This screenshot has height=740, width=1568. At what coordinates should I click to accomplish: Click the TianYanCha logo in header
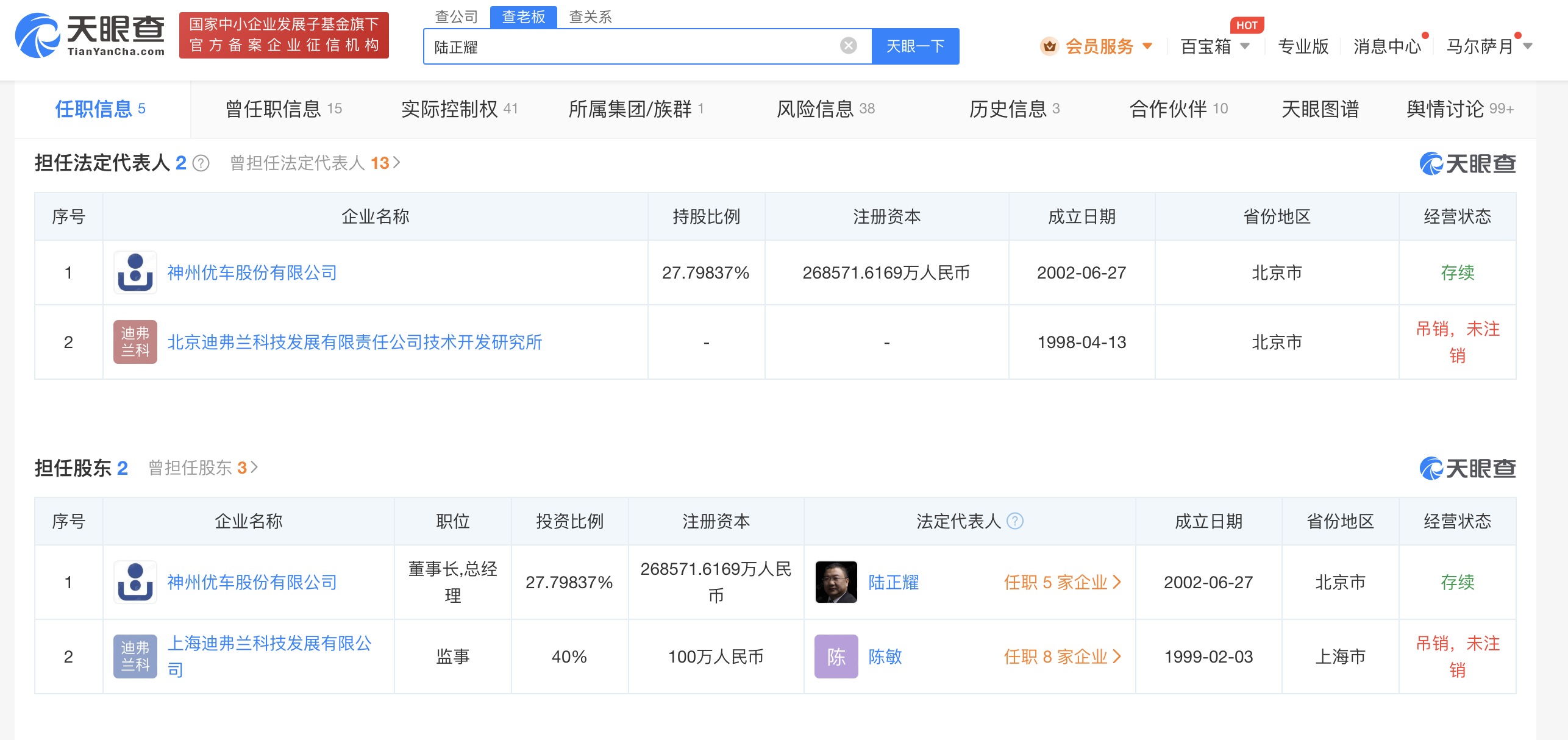click(x=90, y=35)
